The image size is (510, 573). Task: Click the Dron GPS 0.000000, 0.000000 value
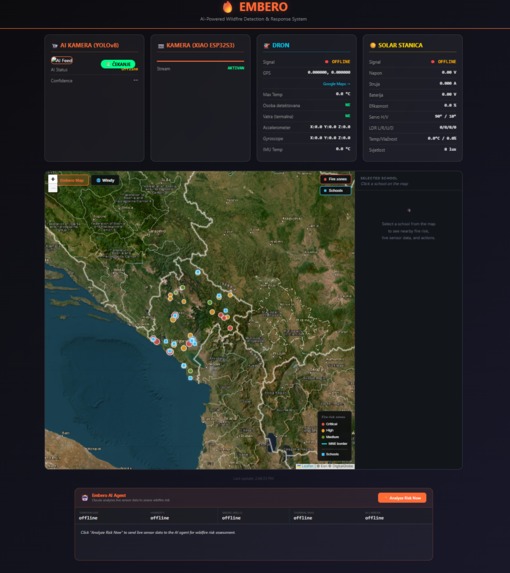pyautogui.click(x=329, y=72)
